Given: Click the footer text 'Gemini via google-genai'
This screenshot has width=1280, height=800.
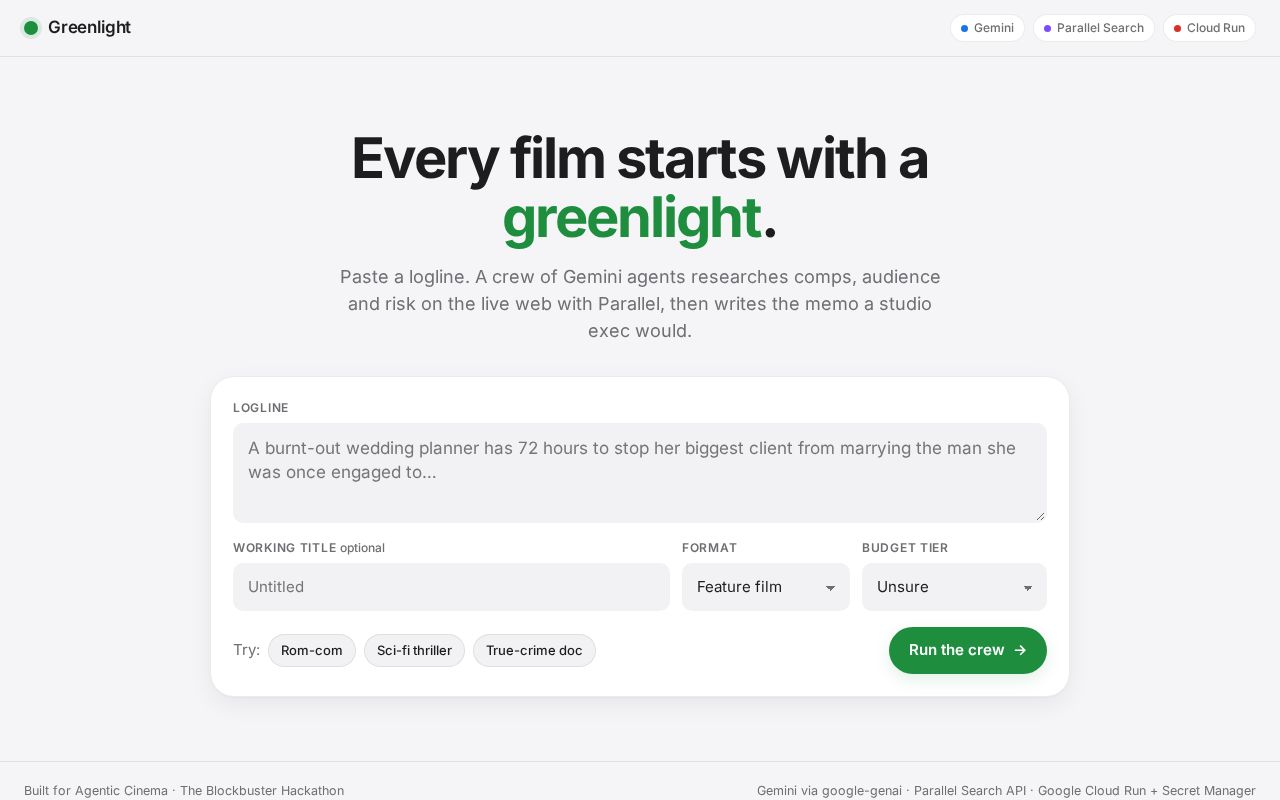Looking at the screenshot, I should coord(829,790).
